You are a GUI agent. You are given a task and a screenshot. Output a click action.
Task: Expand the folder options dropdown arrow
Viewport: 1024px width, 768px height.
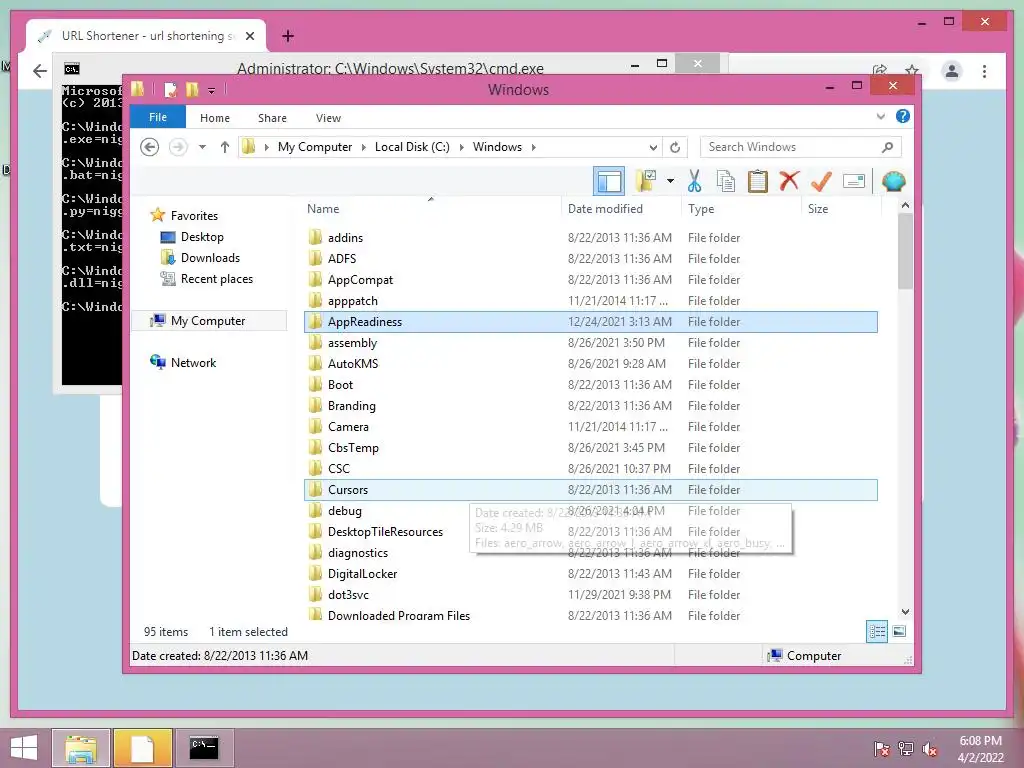point(670,181)
